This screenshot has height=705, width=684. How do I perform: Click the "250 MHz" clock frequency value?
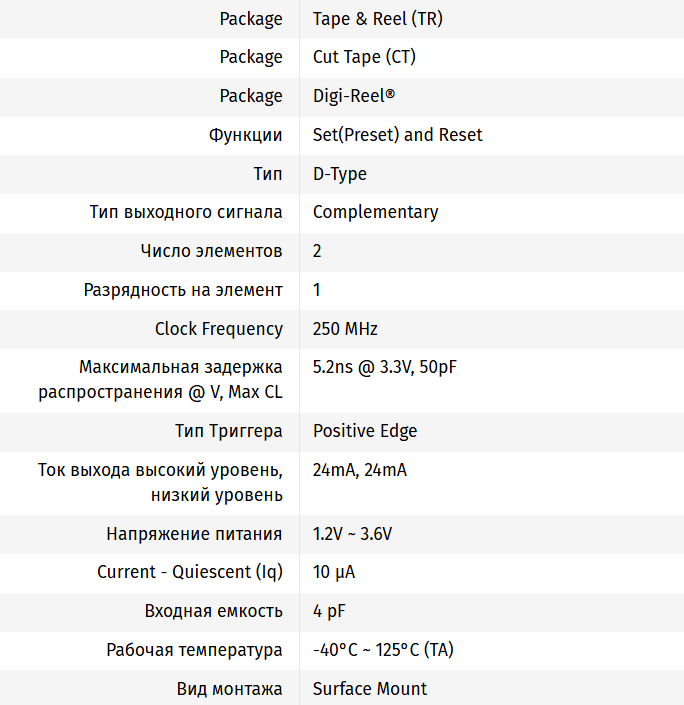(x=345, y=329)
